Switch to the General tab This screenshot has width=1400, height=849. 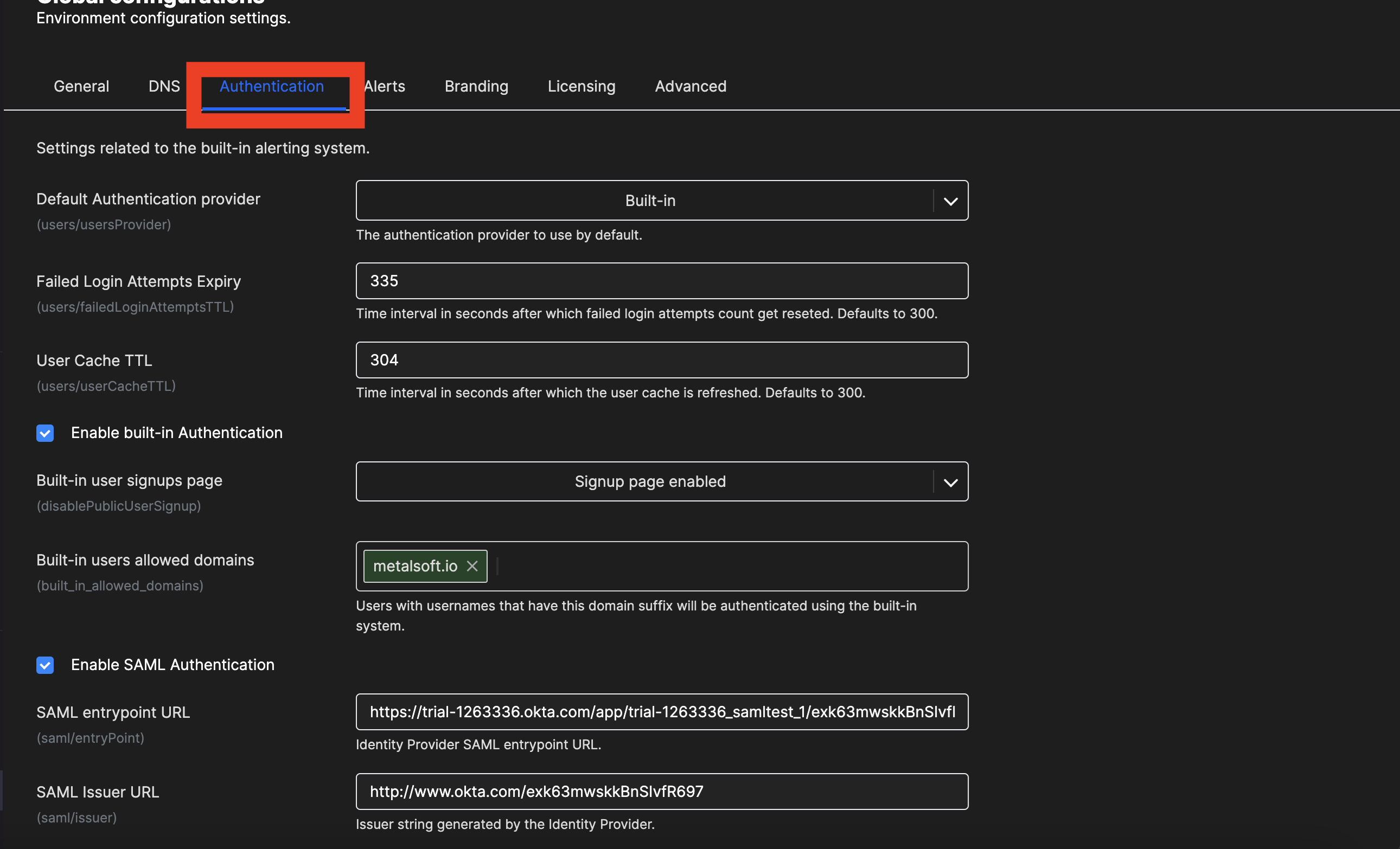[81, 86]
